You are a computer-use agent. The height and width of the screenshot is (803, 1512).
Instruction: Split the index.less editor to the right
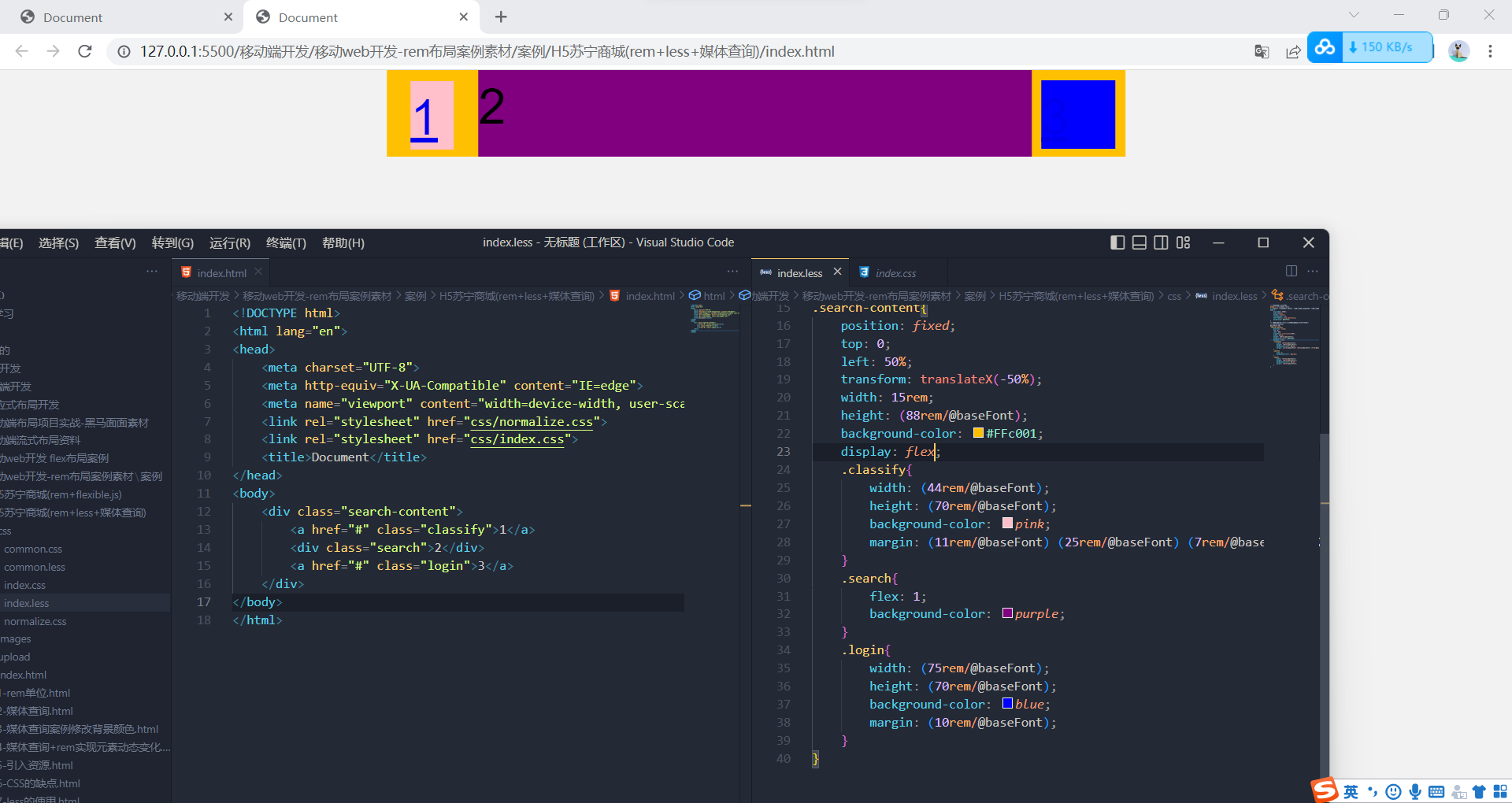click(1291, 271)
